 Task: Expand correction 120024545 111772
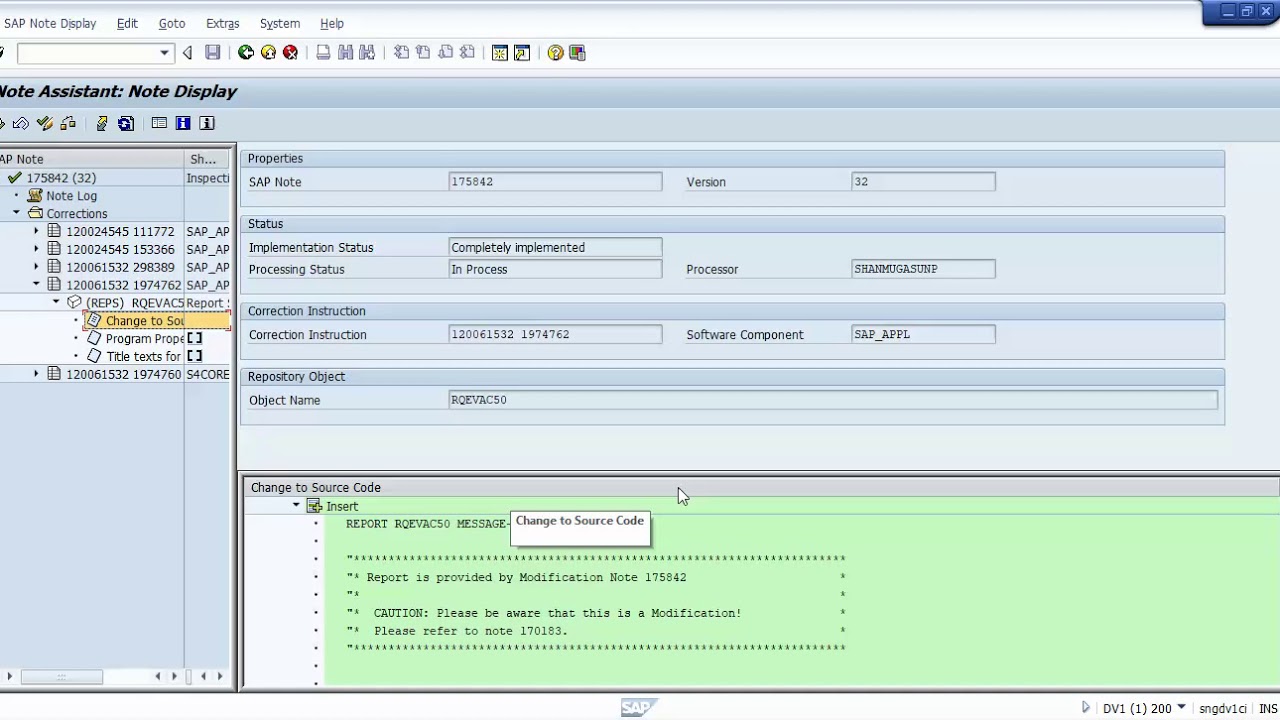click(36, 231)
